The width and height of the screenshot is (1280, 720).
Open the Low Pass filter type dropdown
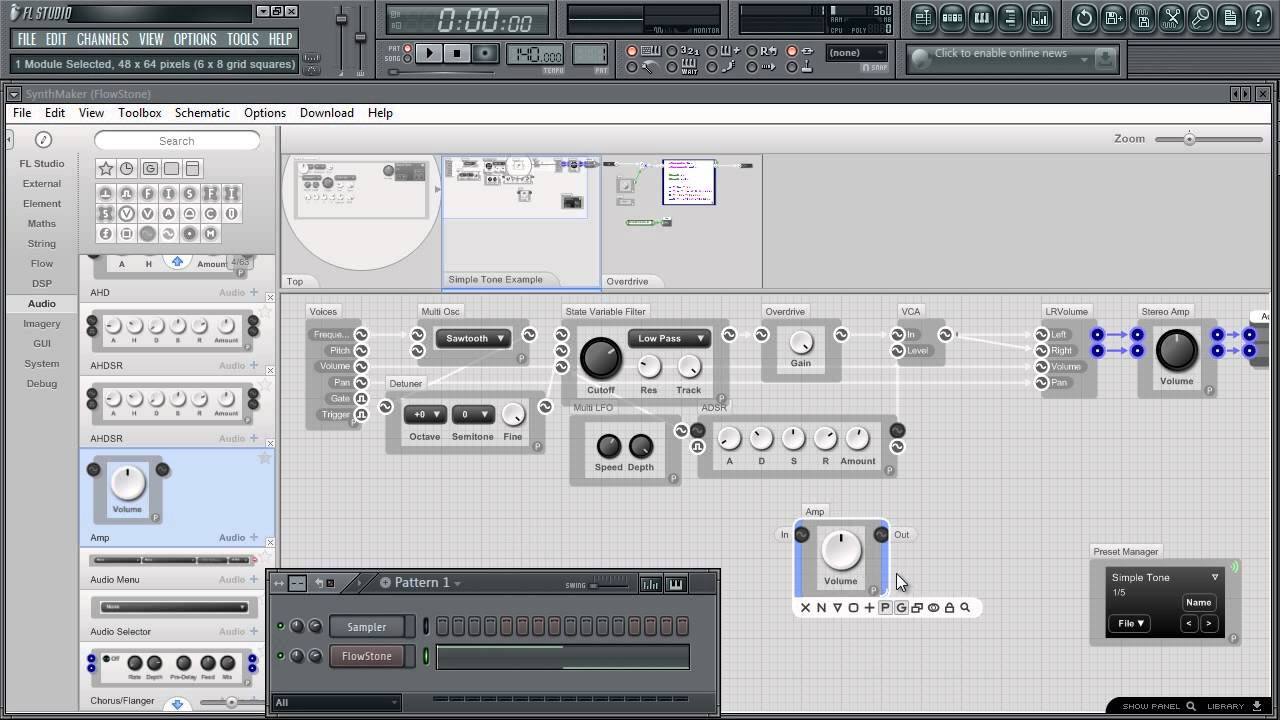point(668,338)
